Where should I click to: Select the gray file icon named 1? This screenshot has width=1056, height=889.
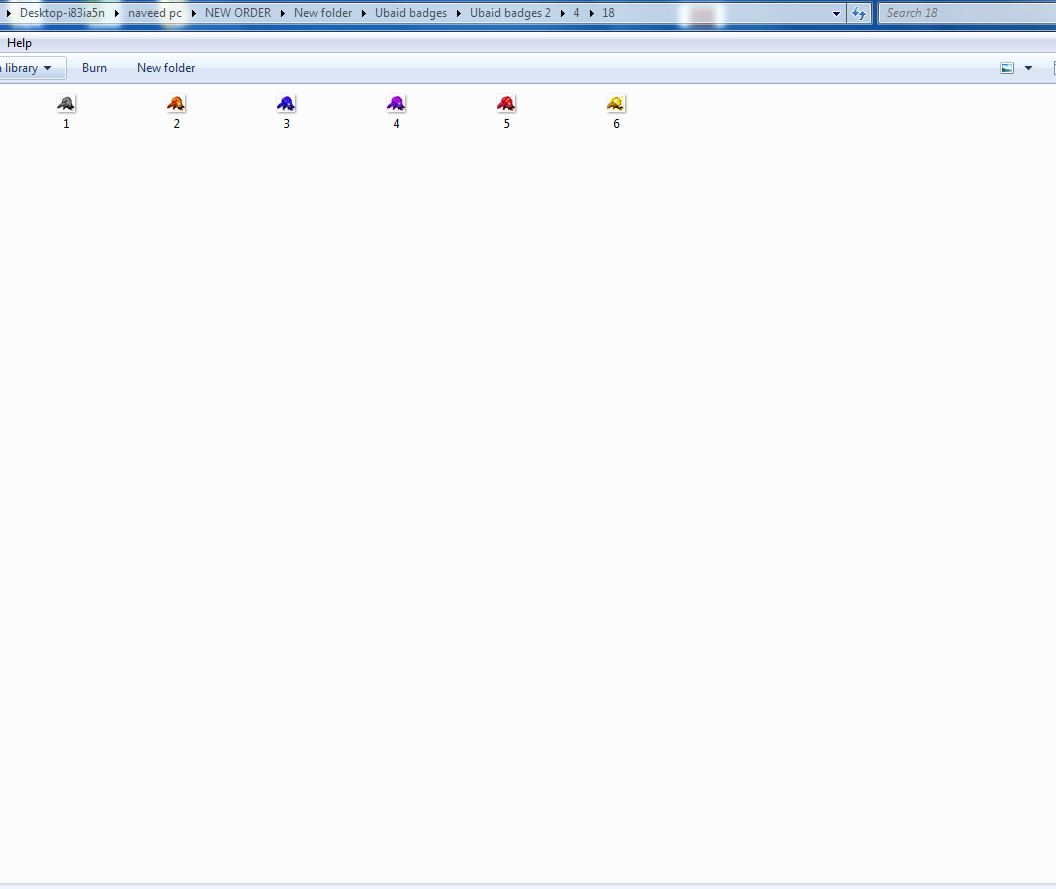point(66,104)
